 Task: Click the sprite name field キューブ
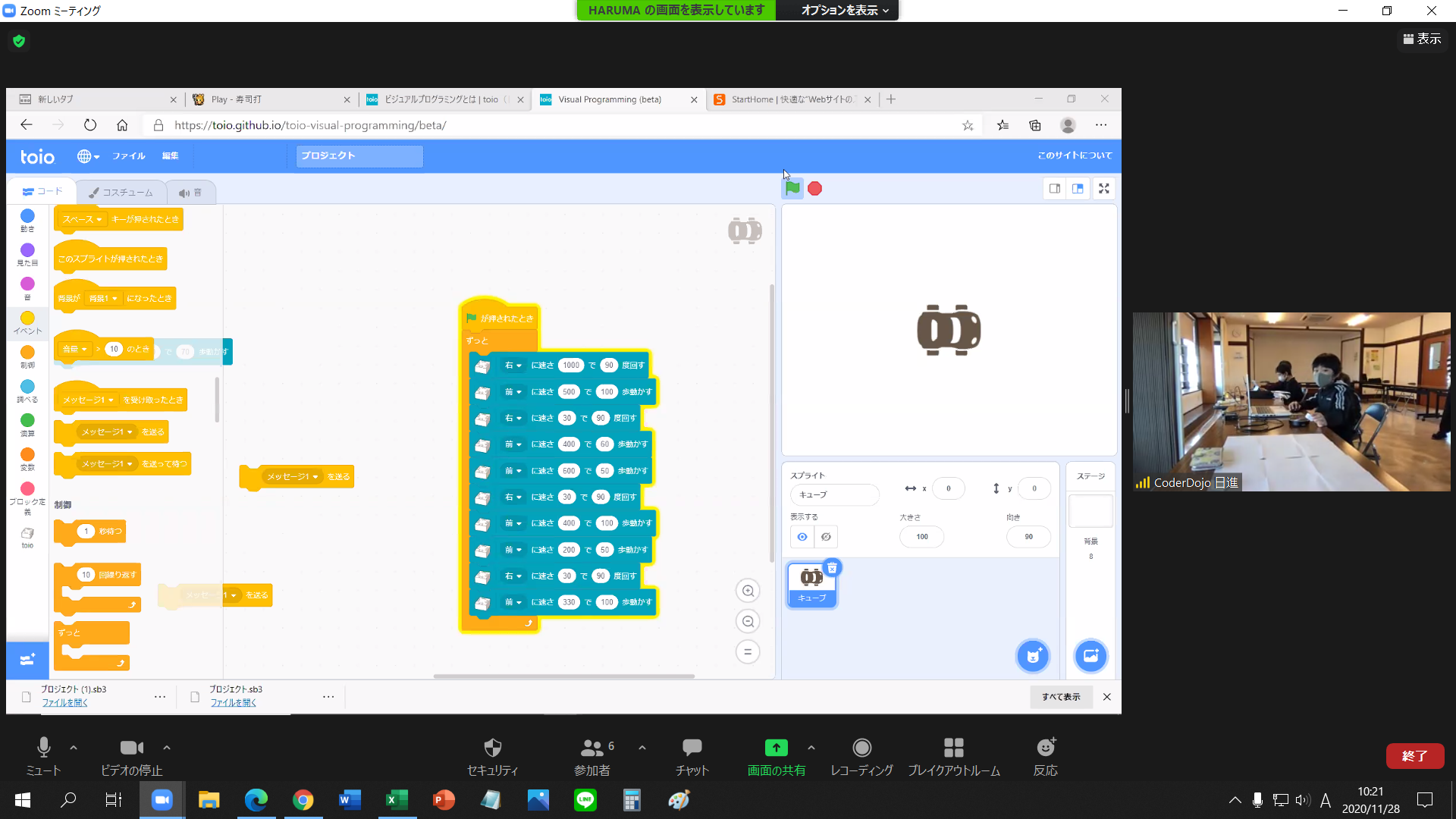[834, 494]
